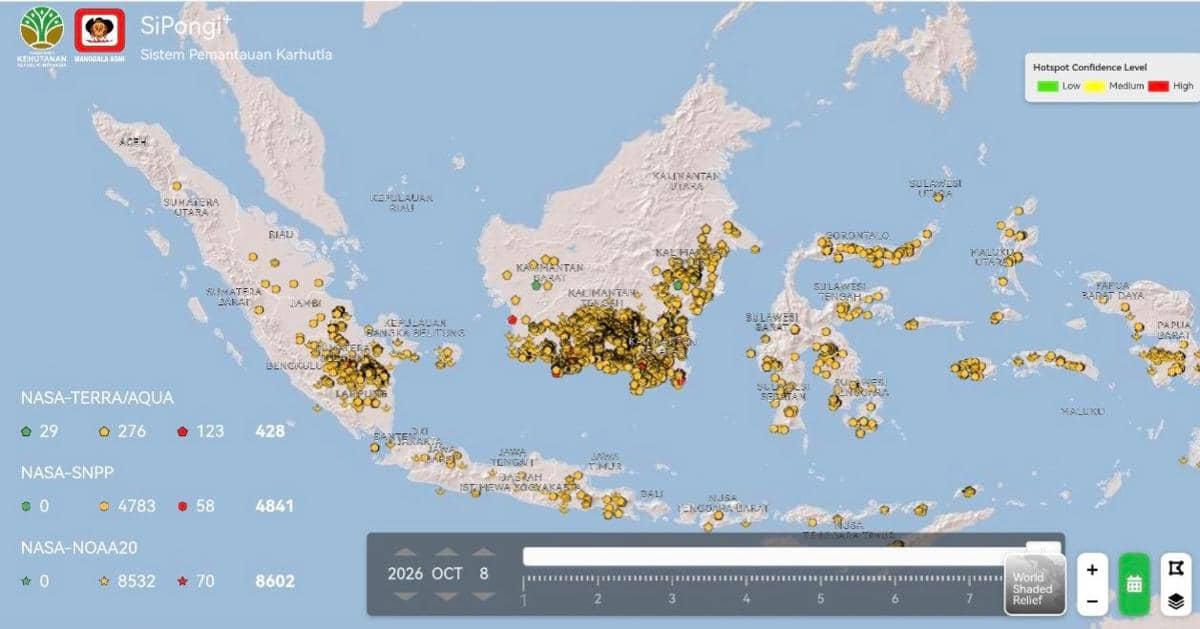This screenshot has height=629, width=1200.
Task: Click timeline tick labeled 6
Action: tap(895, 600)
